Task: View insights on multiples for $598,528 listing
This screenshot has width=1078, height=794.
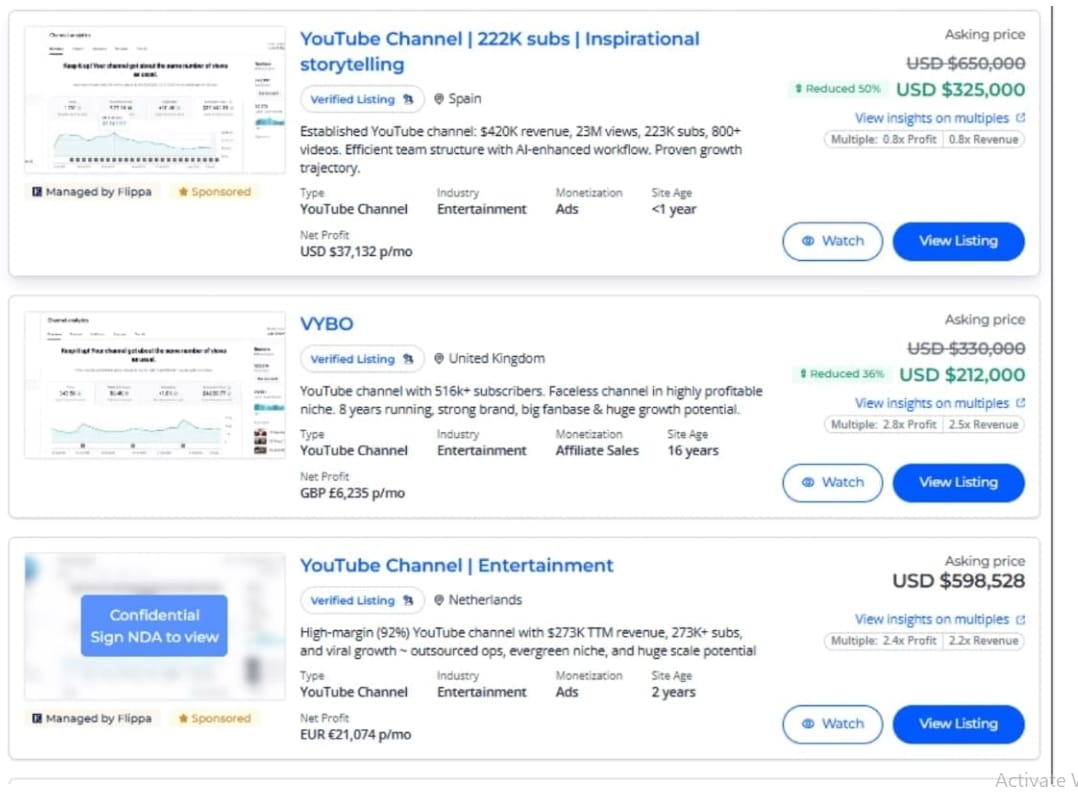Action: click(932, 620)
